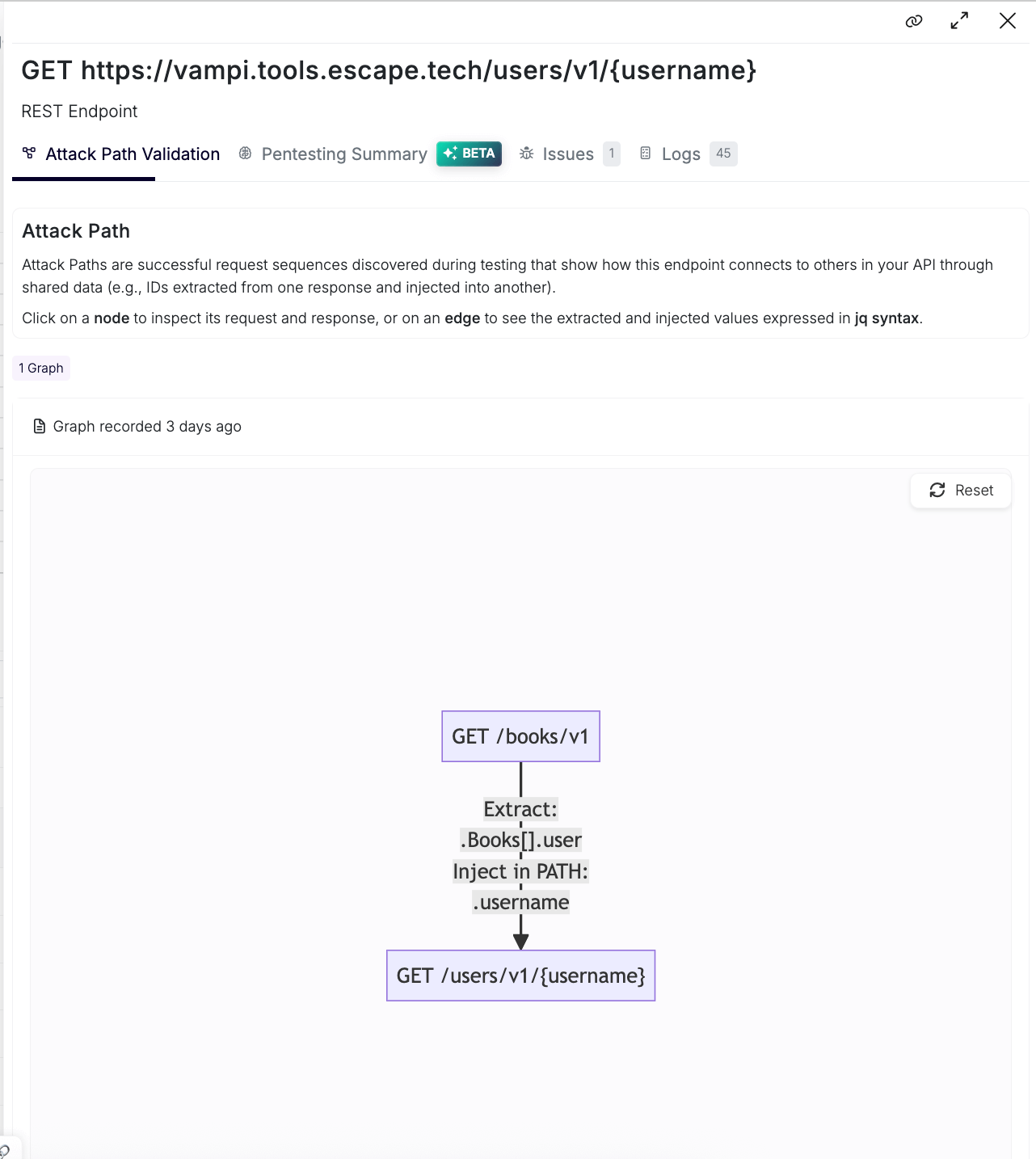Viewport: 1036px width, 1159px height.
Task: Expand panel with the fullscreen arrows icon
Action: click(959, 21)
